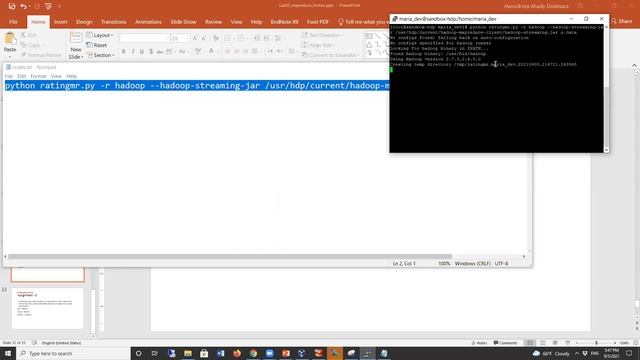Open Notepad's Format menu
640x360 pixels.
pyautogui.click(x=38, y=76)
